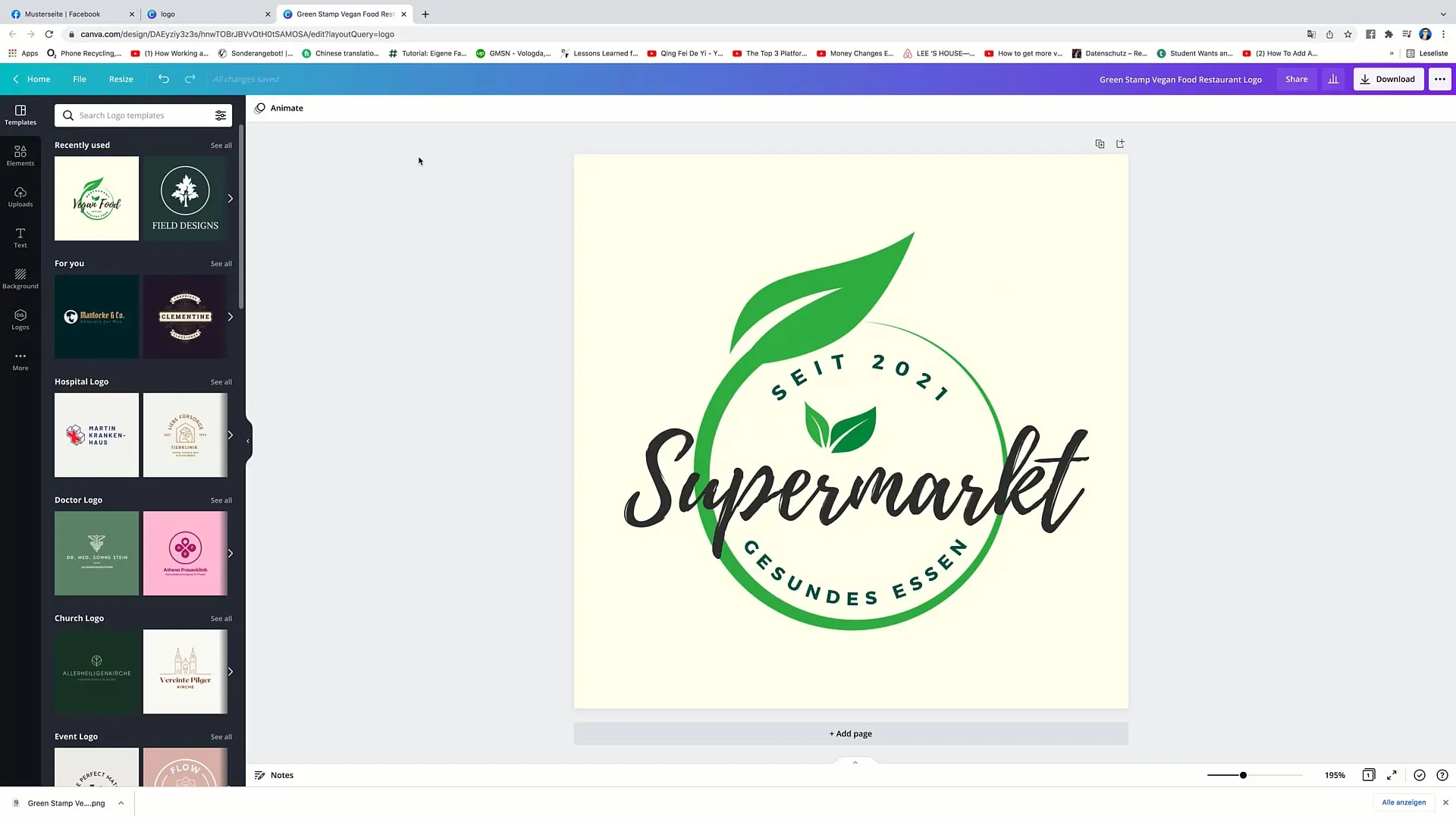Open the Background sidebar panel
The image size is (1456, 819).
click(x=20, y=278)
